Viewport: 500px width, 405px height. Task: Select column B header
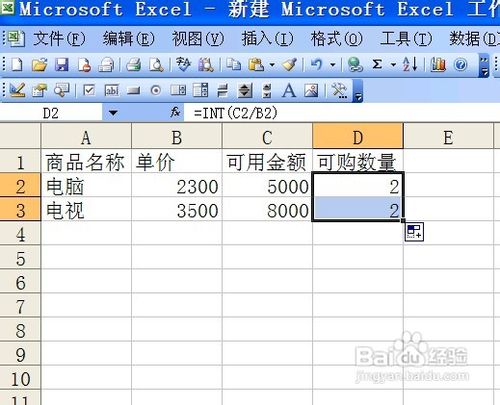(x=177, y=136)
